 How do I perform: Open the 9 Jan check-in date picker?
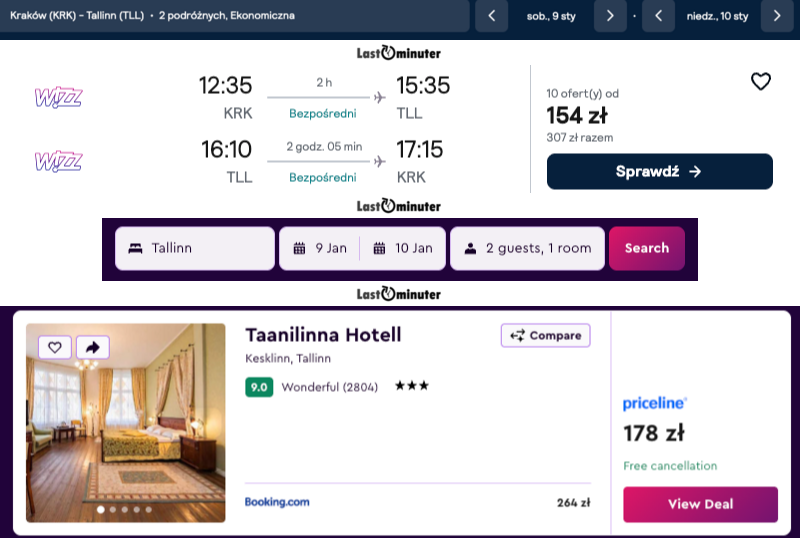320,248
